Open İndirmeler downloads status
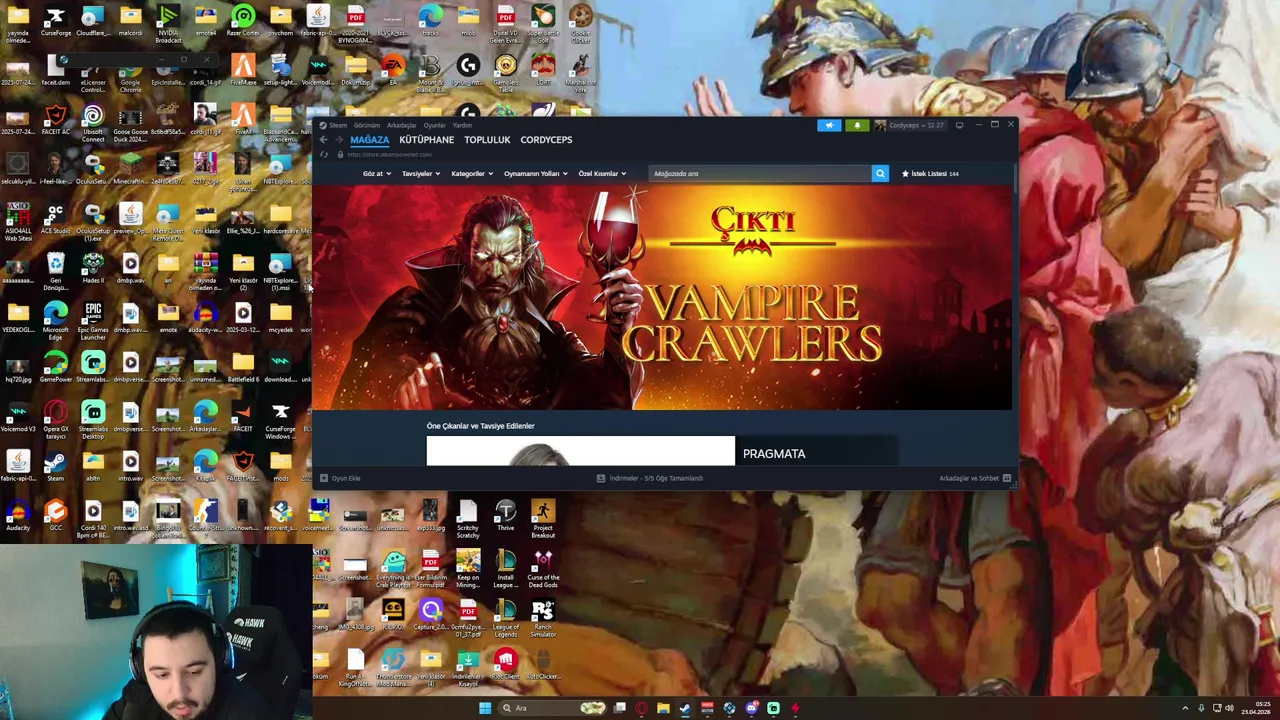 coord(650,478)
